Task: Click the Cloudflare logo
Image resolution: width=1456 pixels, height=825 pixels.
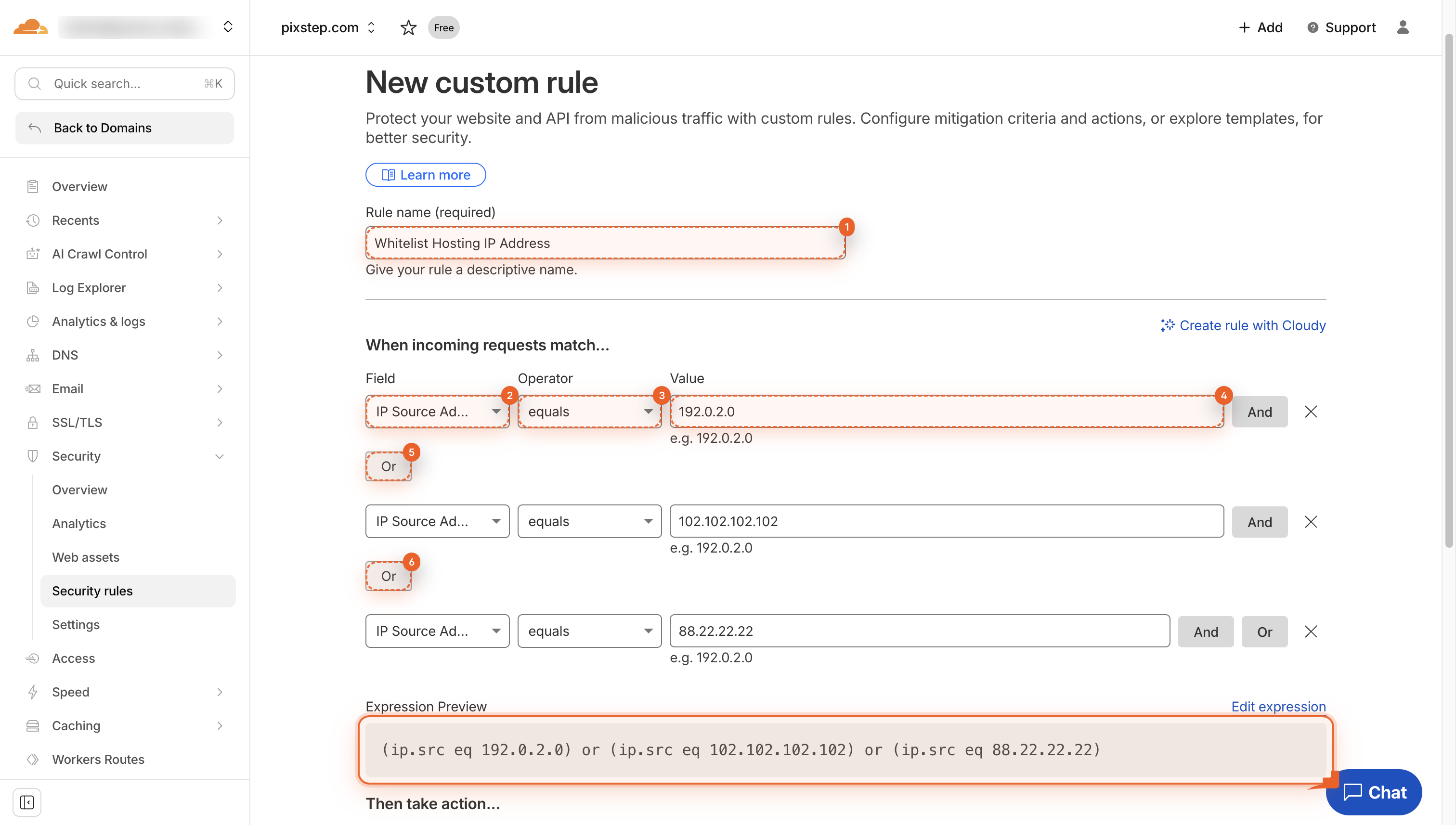Action: pos(29,26)
